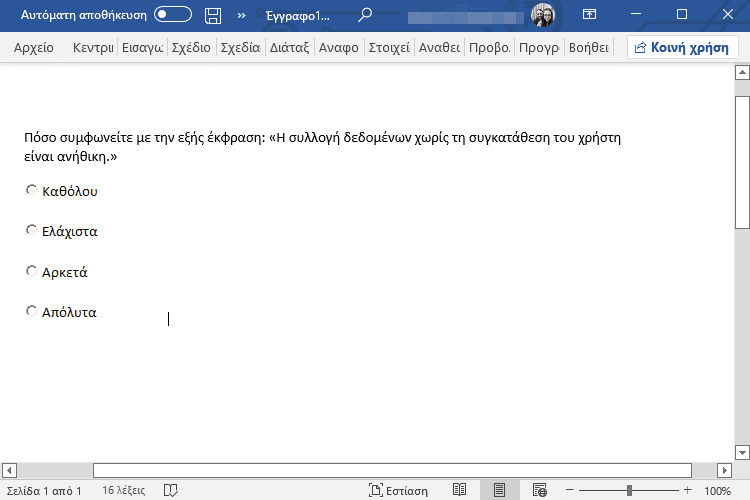
Task: Click the vertical scrollbar down arrow
Action: pyautogui.click(x=742, y=452)
